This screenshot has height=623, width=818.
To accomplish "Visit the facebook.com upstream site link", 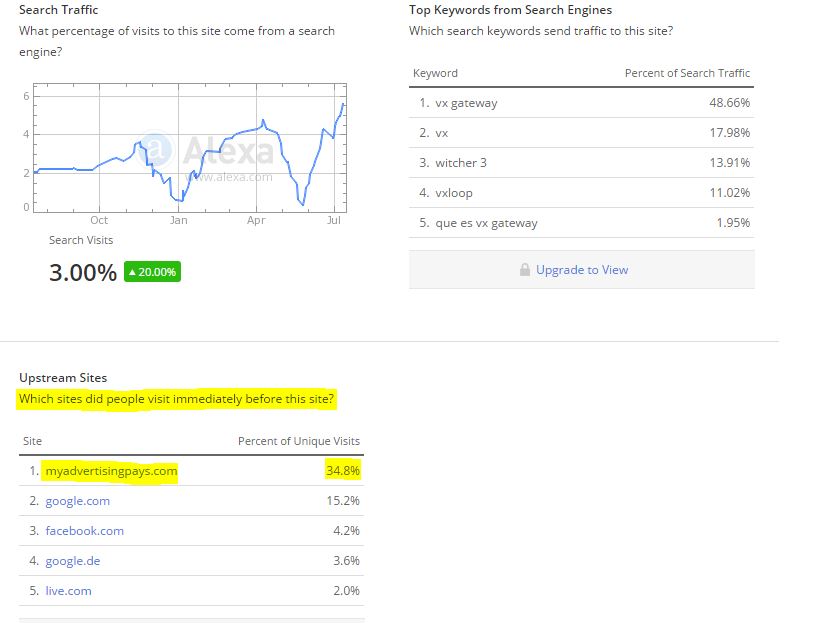I will (x=85, y=531).
